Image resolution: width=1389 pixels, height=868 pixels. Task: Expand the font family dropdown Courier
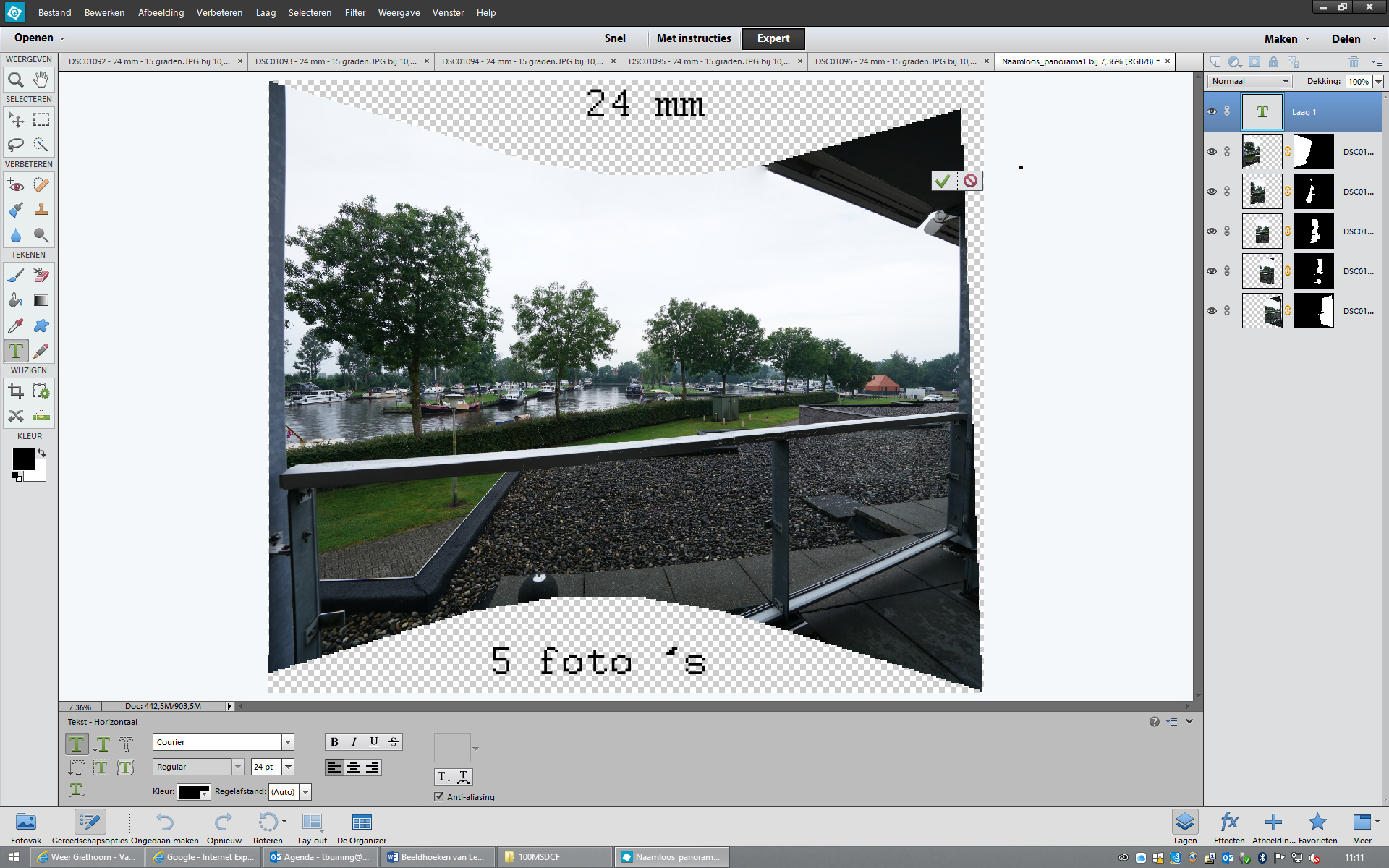tap(287, 741)
